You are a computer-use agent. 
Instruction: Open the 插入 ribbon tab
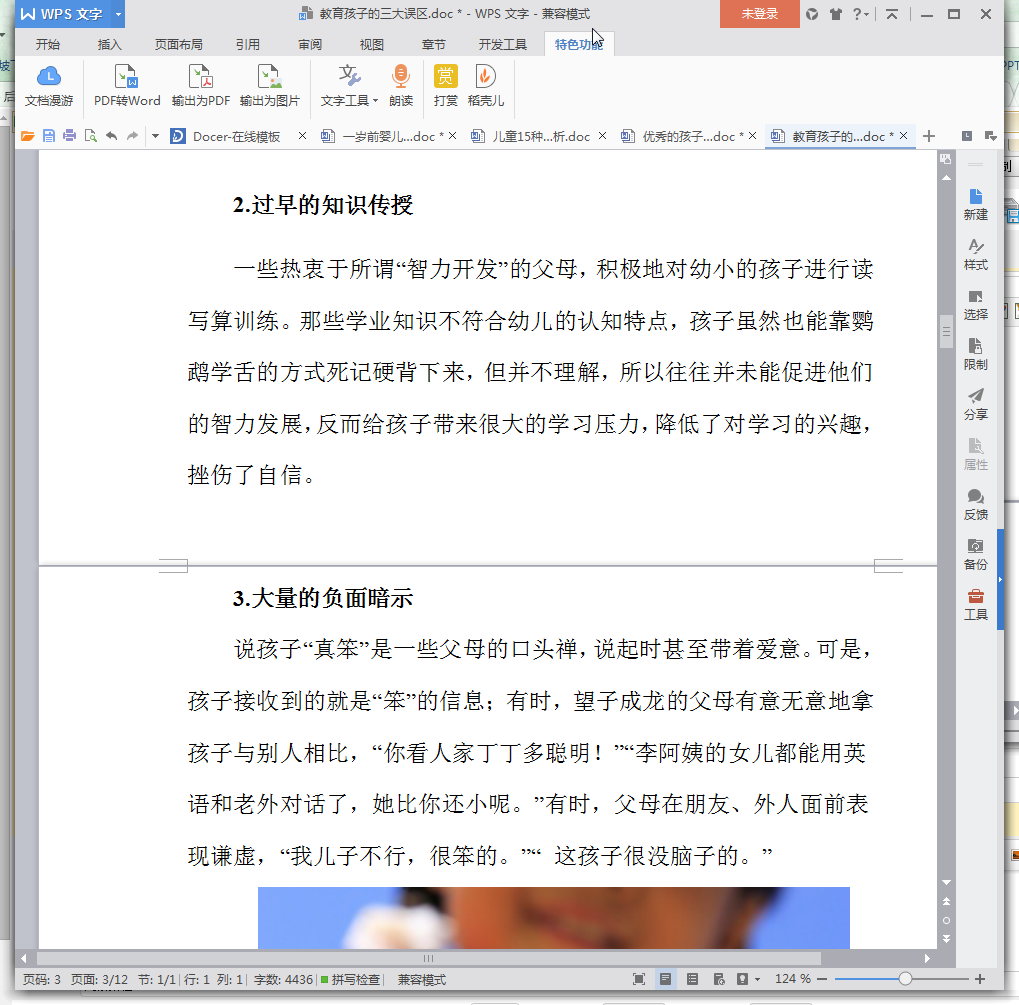(x=109, y=44)
